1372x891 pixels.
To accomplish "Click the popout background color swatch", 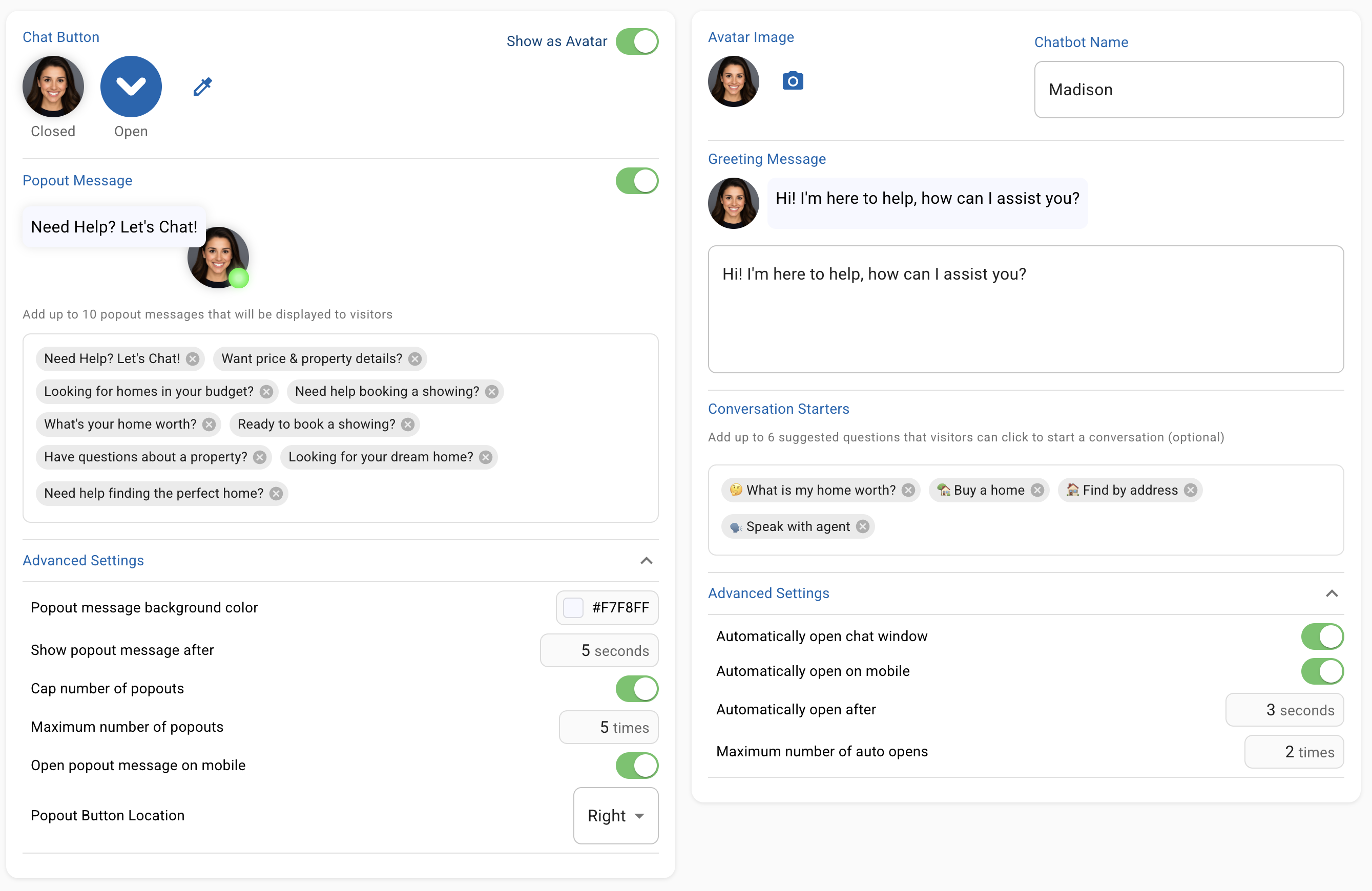I will pos(573,607).
